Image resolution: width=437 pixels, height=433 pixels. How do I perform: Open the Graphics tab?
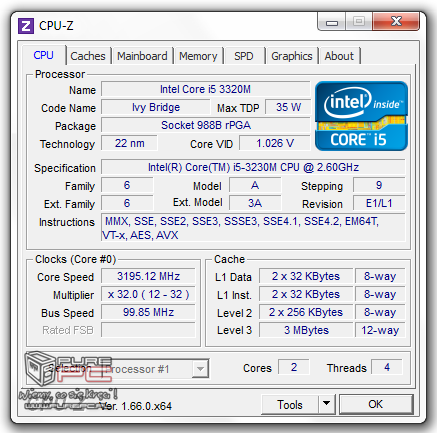pyautogui.click(x=292, y=56)
